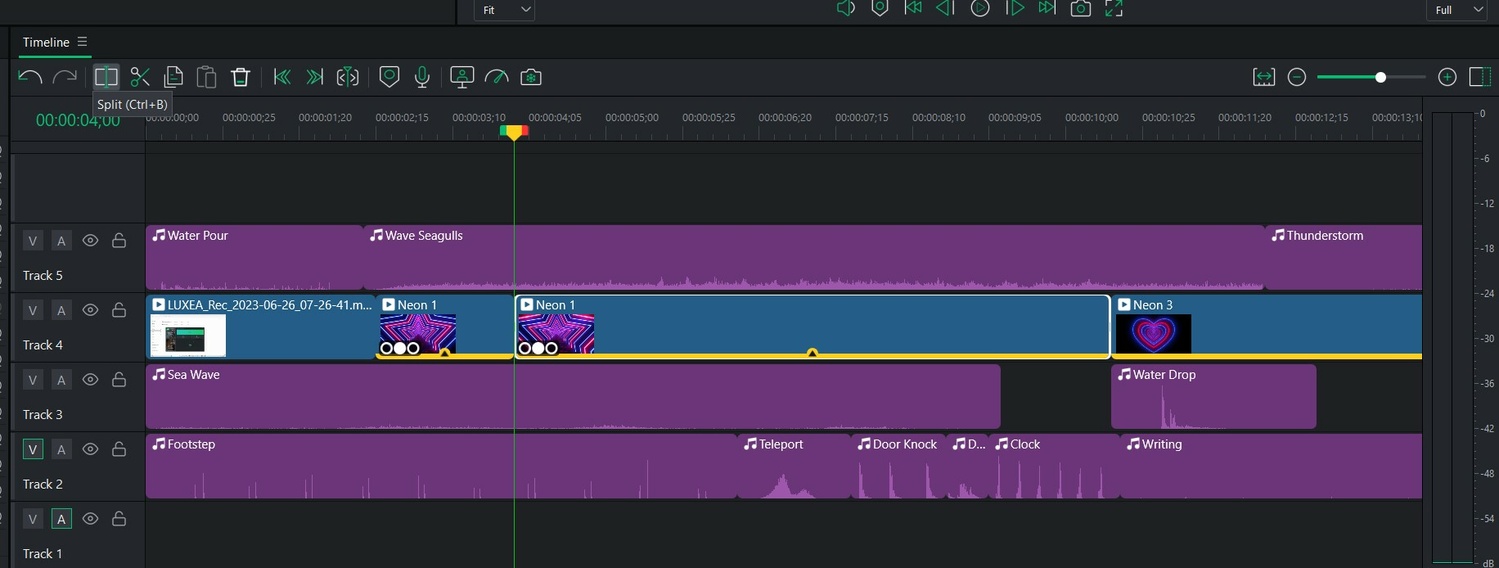1499x568 pixels.
Task: Disable the active V button on Track 2
Action: pyautogui.click(x=33, y=450)
